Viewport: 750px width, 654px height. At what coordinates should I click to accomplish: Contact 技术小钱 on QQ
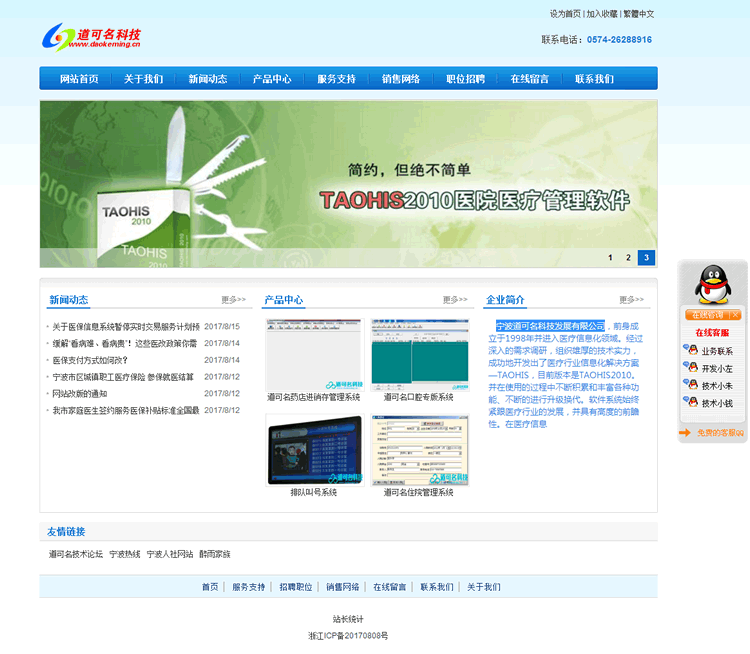[x=690, y=403]
